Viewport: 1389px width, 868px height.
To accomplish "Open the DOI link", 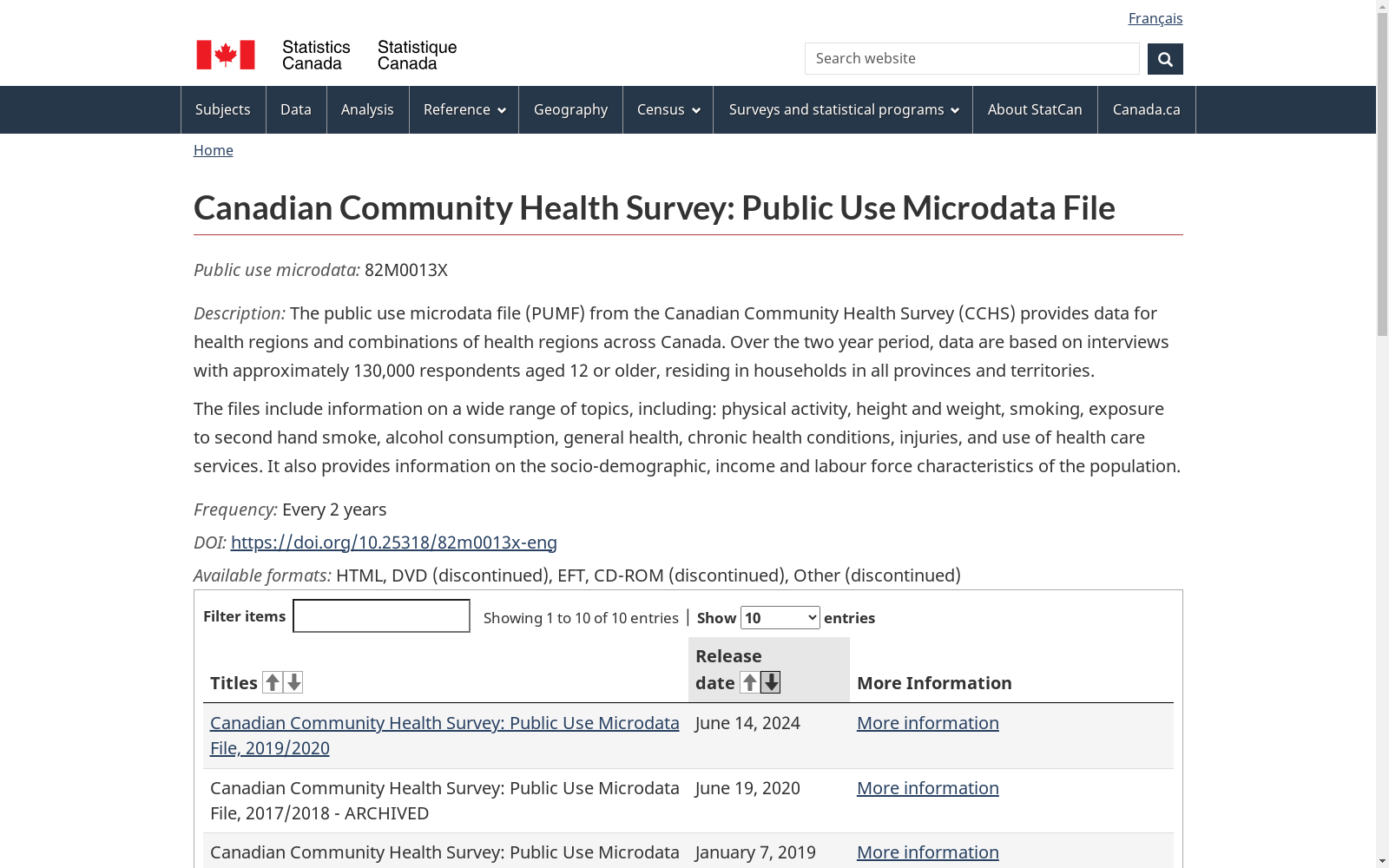I will (x=394, y=542).
